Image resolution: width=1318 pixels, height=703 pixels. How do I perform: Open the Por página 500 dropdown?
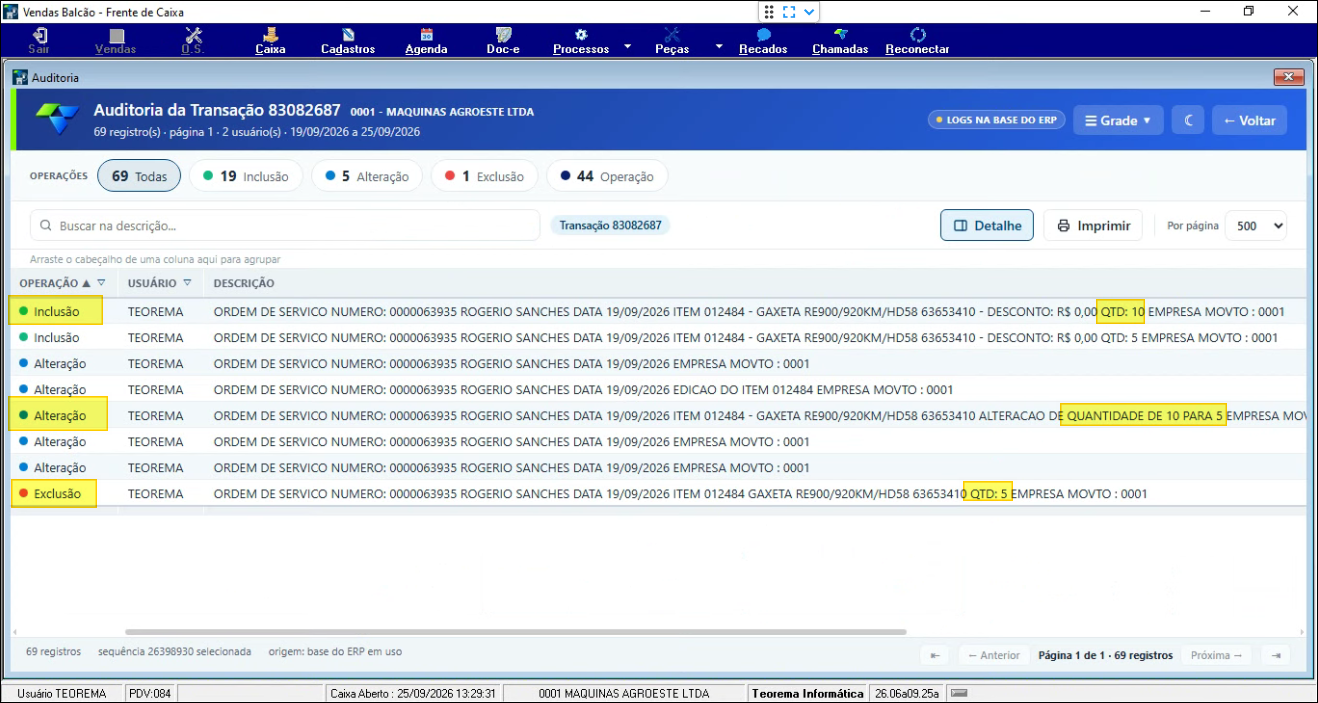(1256, 226)
